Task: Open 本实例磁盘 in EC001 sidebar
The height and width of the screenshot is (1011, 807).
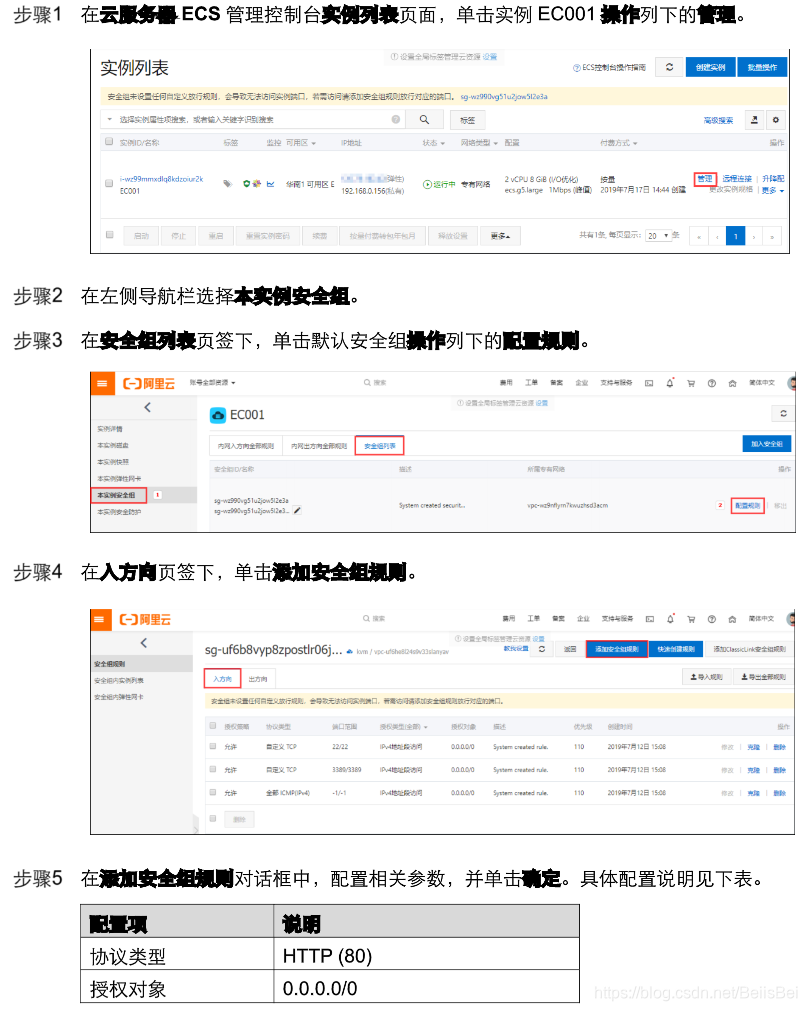Action: 113,445
